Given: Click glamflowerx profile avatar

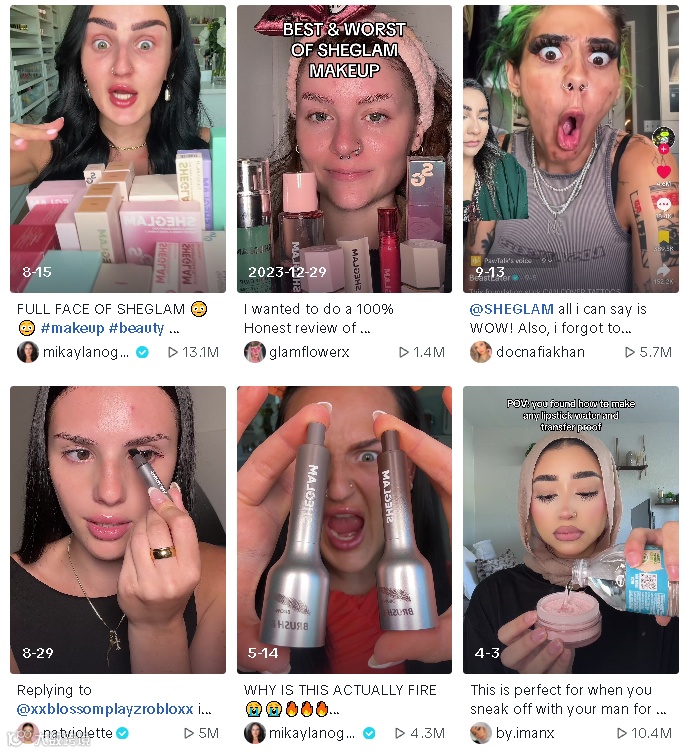Looking at the screenshot, I should point(255,352).
